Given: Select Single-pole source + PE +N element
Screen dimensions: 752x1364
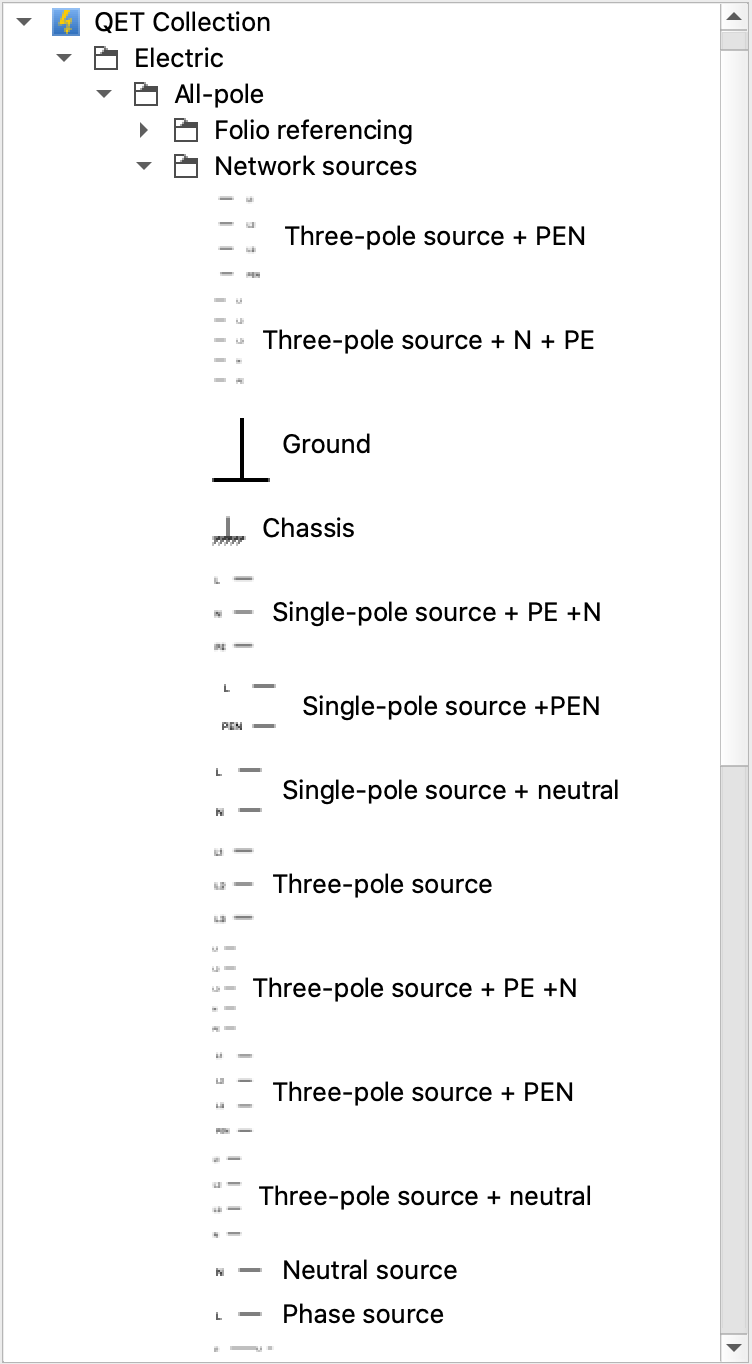Looking at the screenshot, I should pos(436,612).
